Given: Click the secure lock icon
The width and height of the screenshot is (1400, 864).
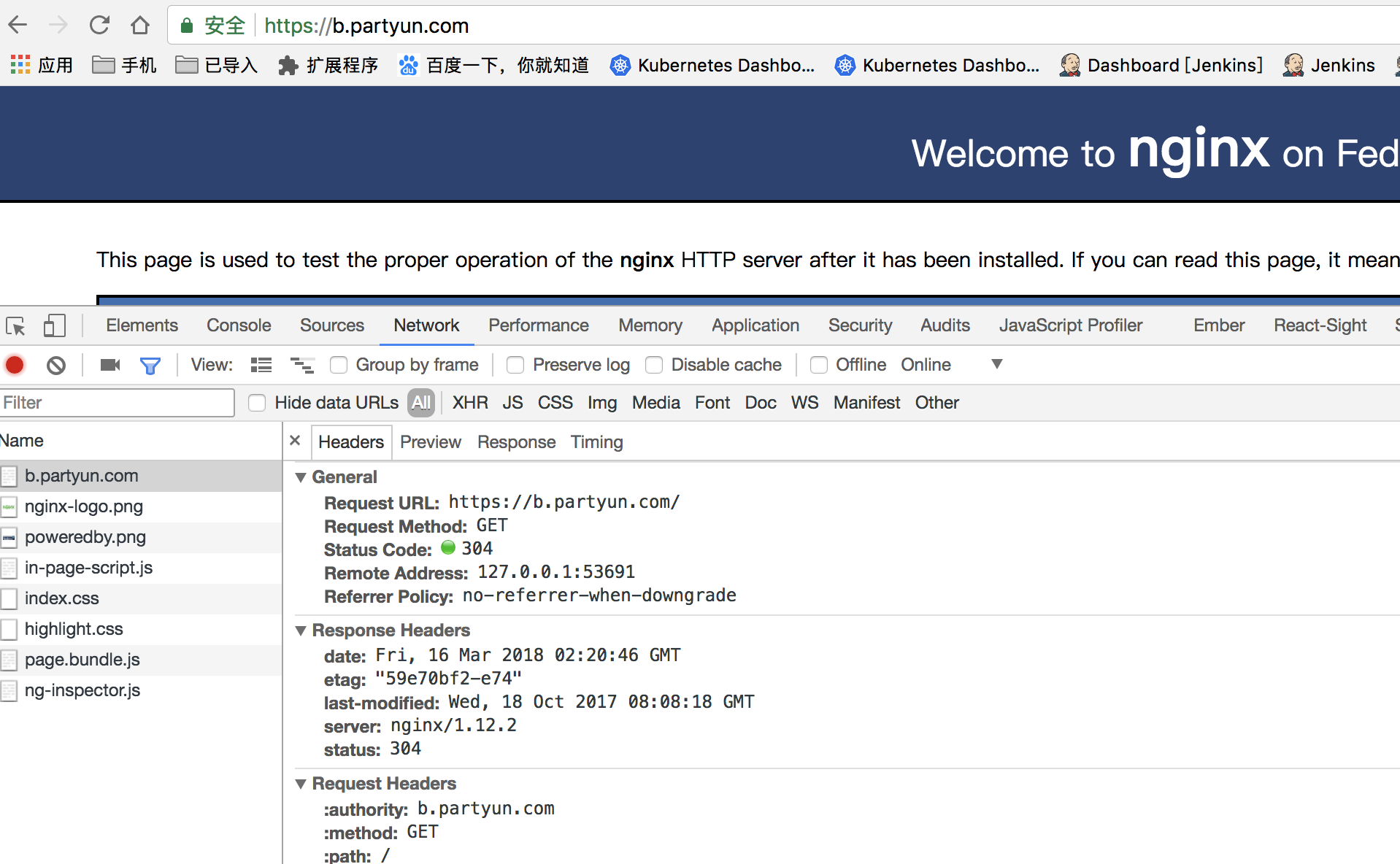Looking at the screenshot, I should pos(187,26).
